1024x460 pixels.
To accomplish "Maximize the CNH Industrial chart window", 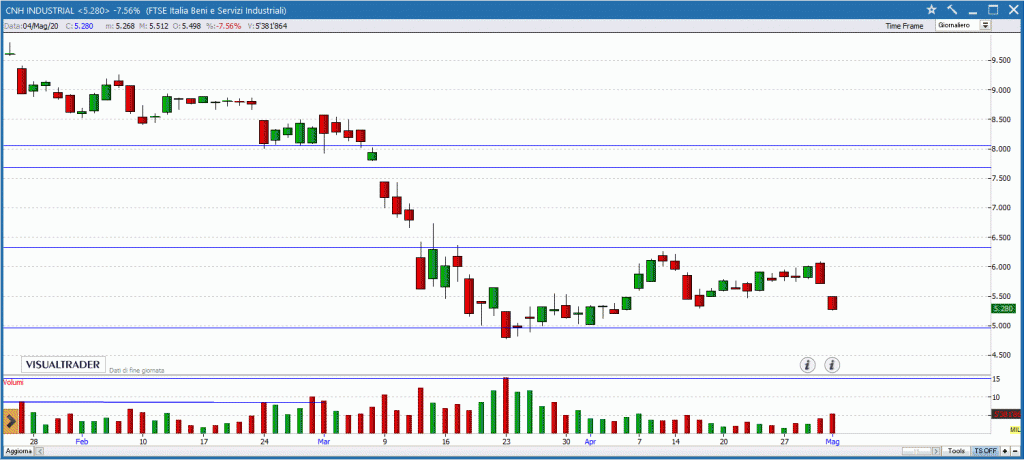I will click(993, 10).
